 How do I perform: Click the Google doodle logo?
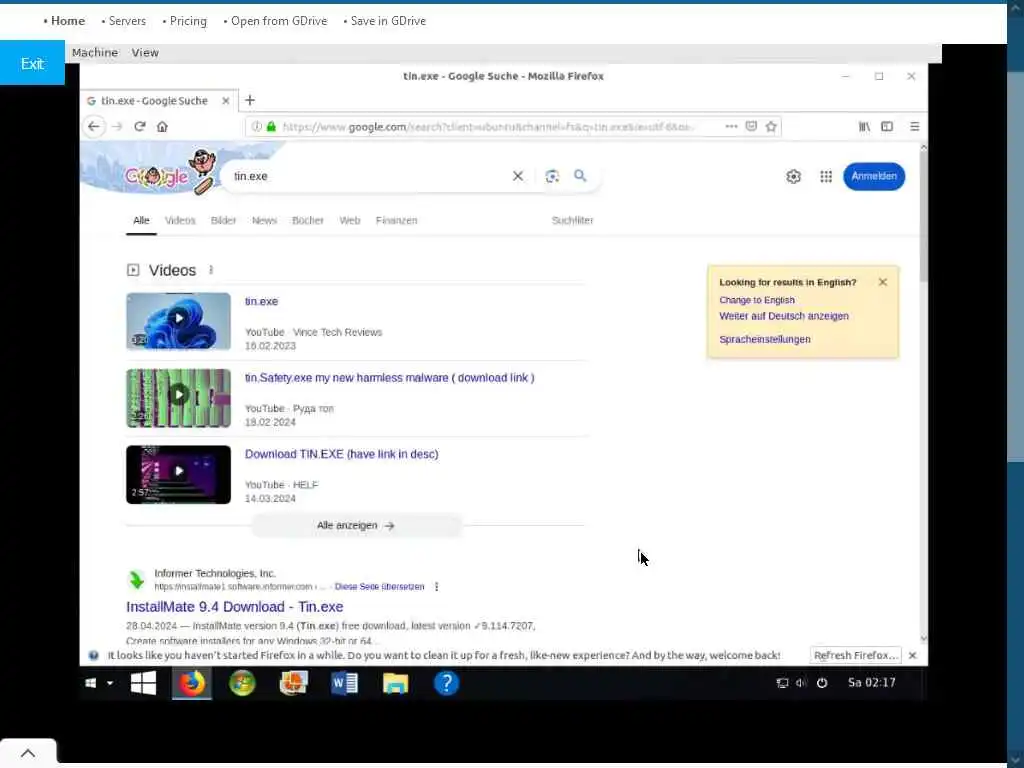point(170,172)
